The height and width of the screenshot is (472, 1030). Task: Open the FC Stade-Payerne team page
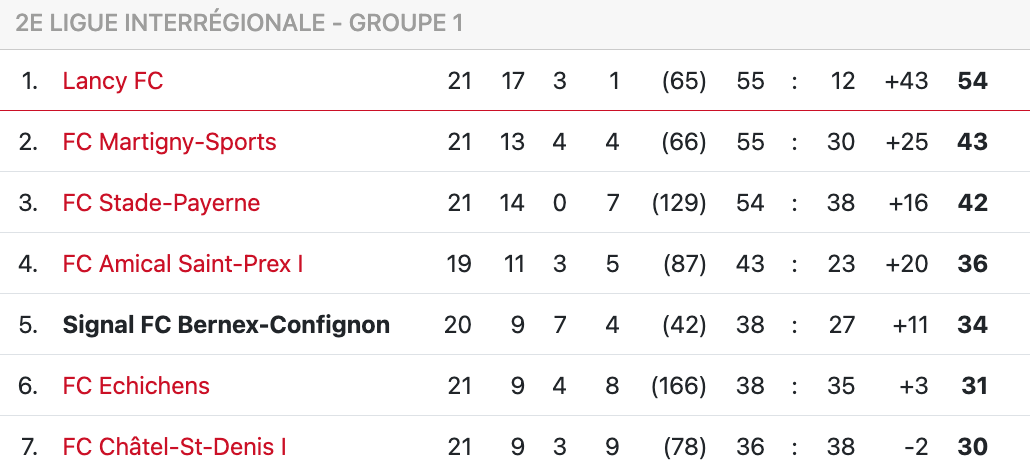[161, 203]
